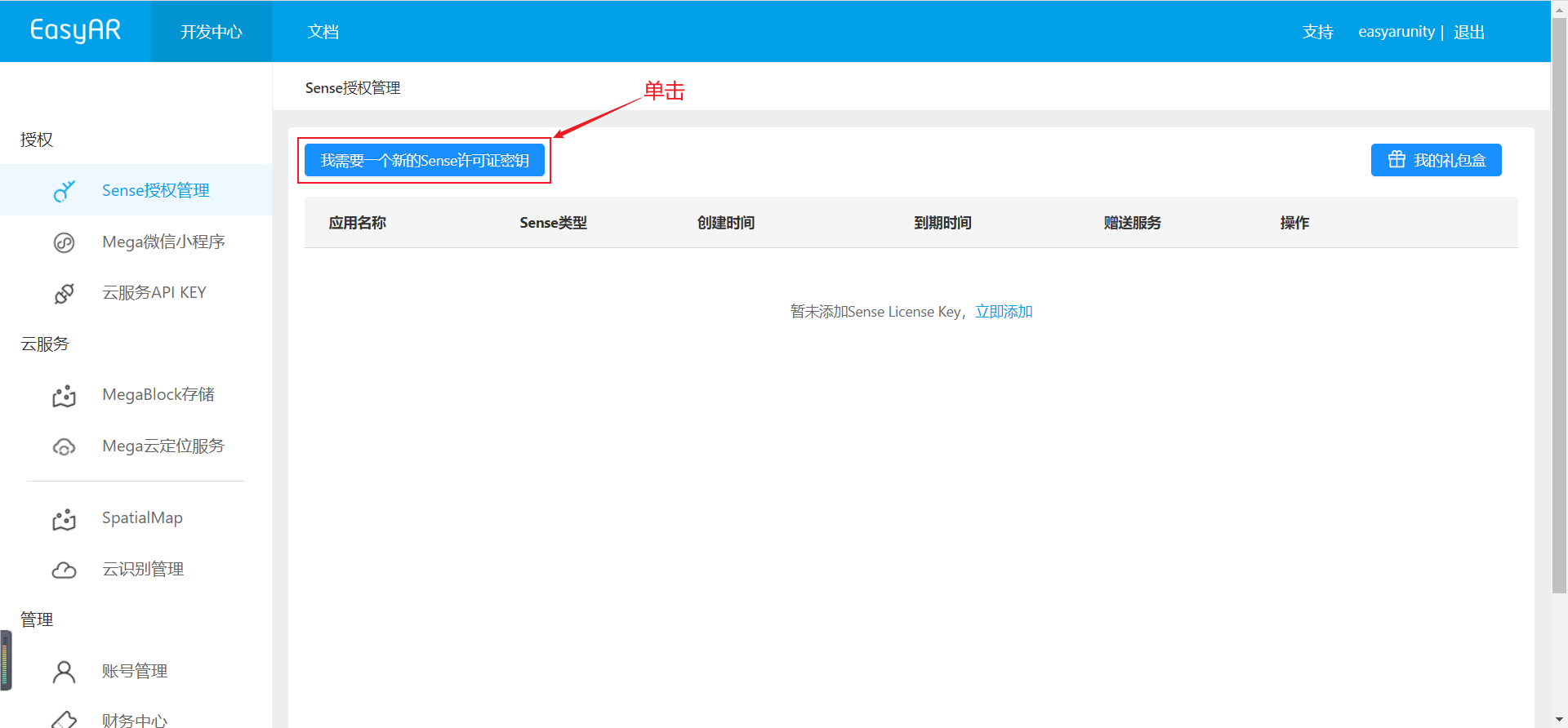The height and width of the screenshot is (728, 1568).
Task: Click the Sense授权管理 key icon
Action: coord(64,191)
